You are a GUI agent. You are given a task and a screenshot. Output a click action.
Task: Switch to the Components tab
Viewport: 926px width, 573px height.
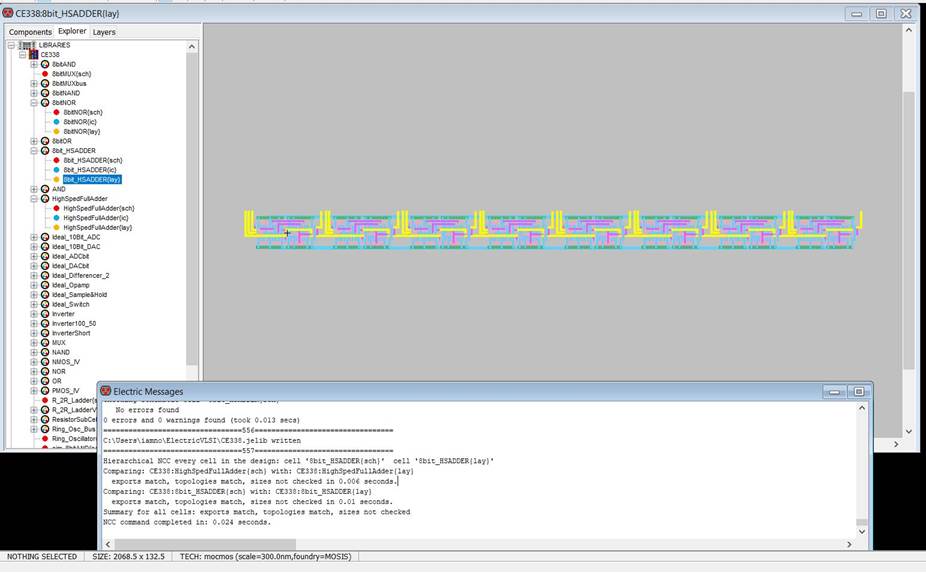click(30, 32)
